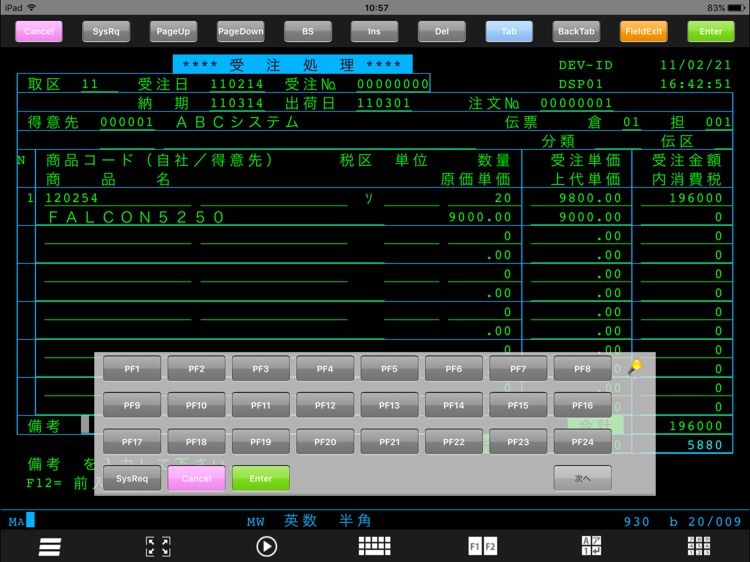Tap the PF6 key
Viewport: 750px width, 562px height.
453,369
